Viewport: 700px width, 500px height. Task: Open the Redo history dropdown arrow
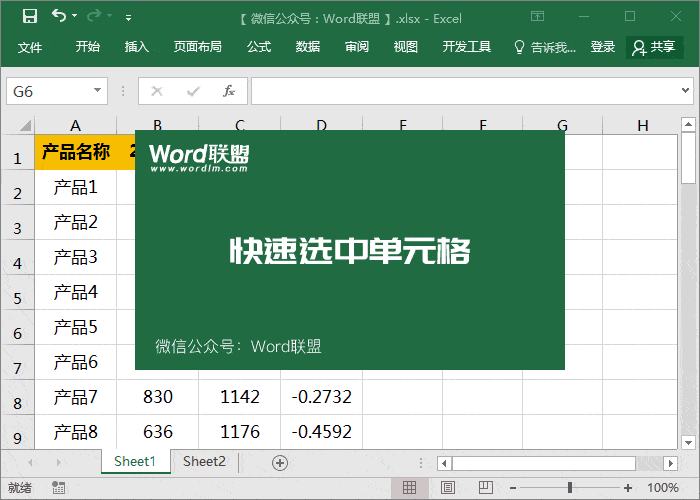click(109, 16)
